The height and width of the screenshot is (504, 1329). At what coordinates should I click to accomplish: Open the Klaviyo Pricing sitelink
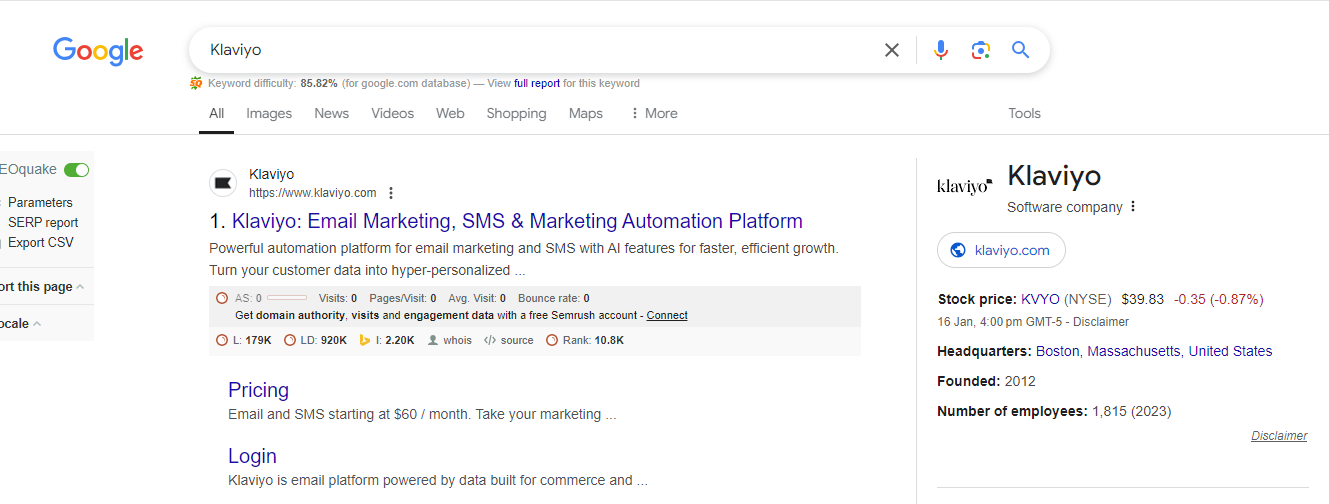[258, 390]
